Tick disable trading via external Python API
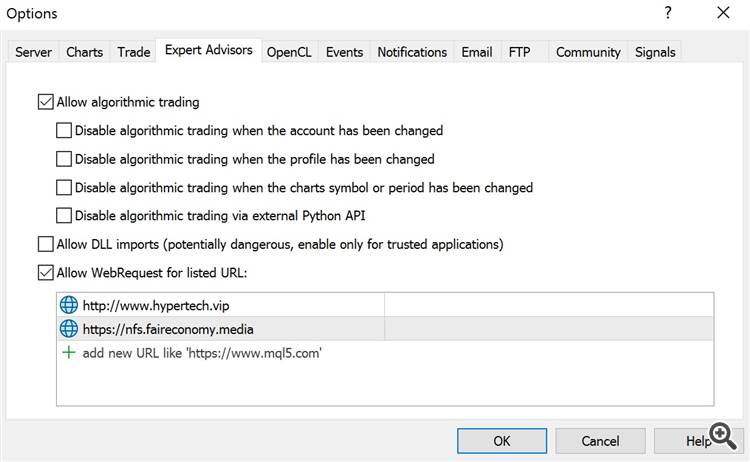Screen dimensions: 750x462 coord(64,215)
